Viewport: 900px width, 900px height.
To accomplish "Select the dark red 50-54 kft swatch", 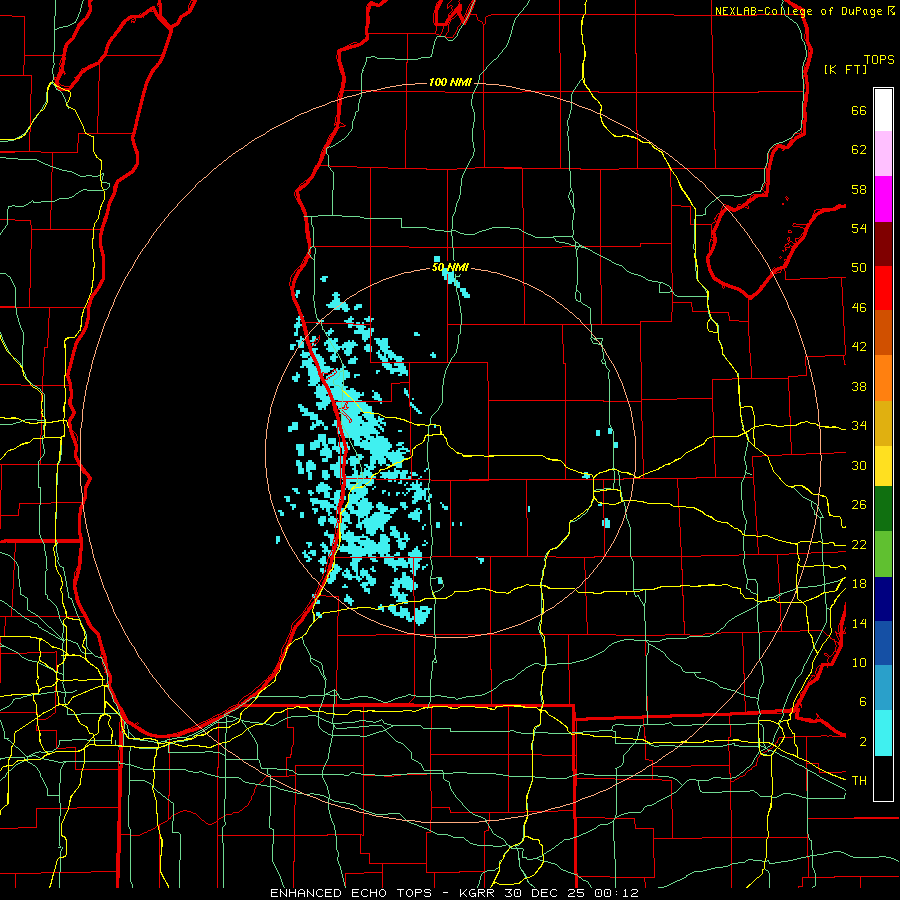I will [x=883, y=244].
